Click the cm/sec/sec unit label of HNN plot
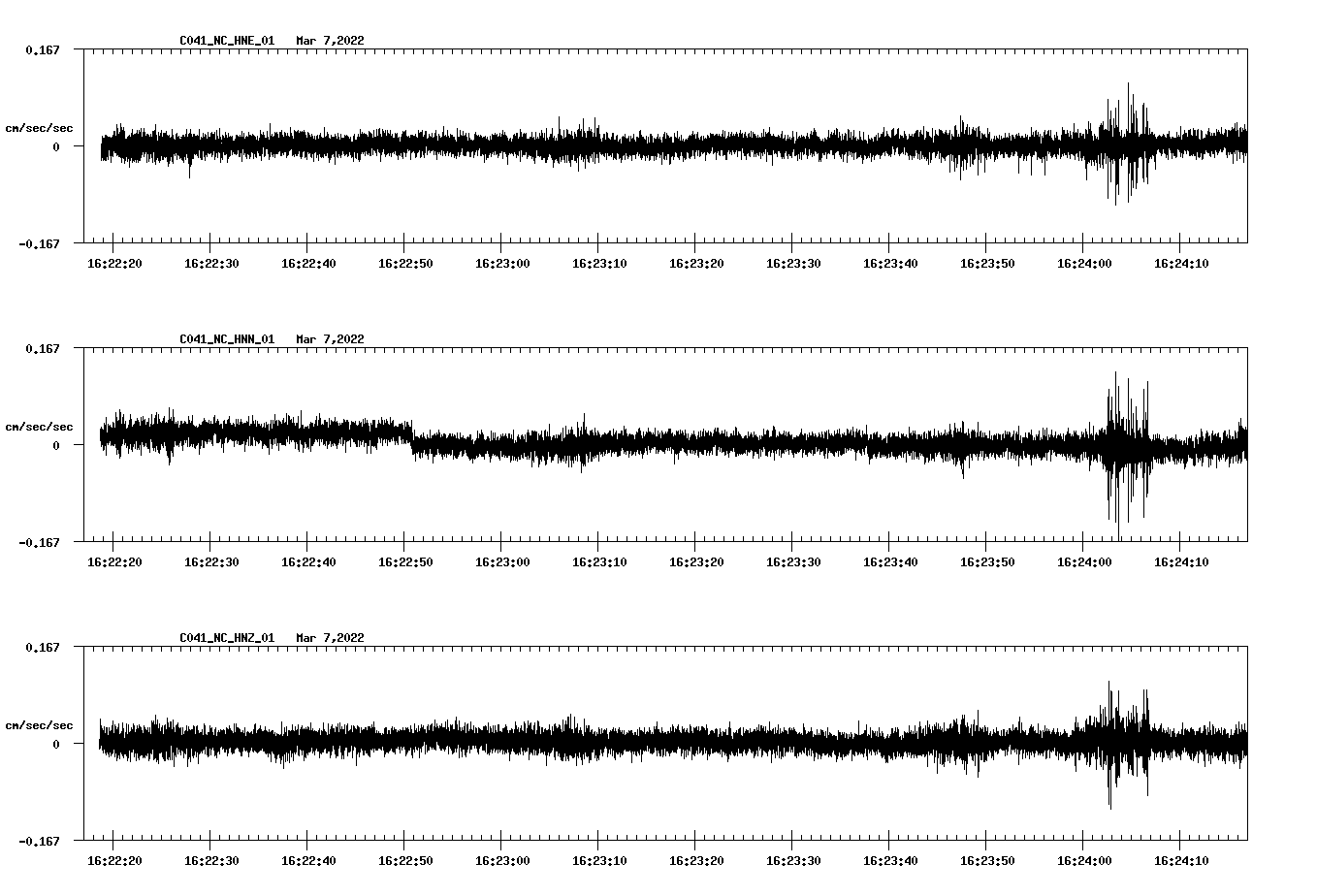Viewport: 1317px width, 896px height. pyautogui.click(x=39, y=427)
